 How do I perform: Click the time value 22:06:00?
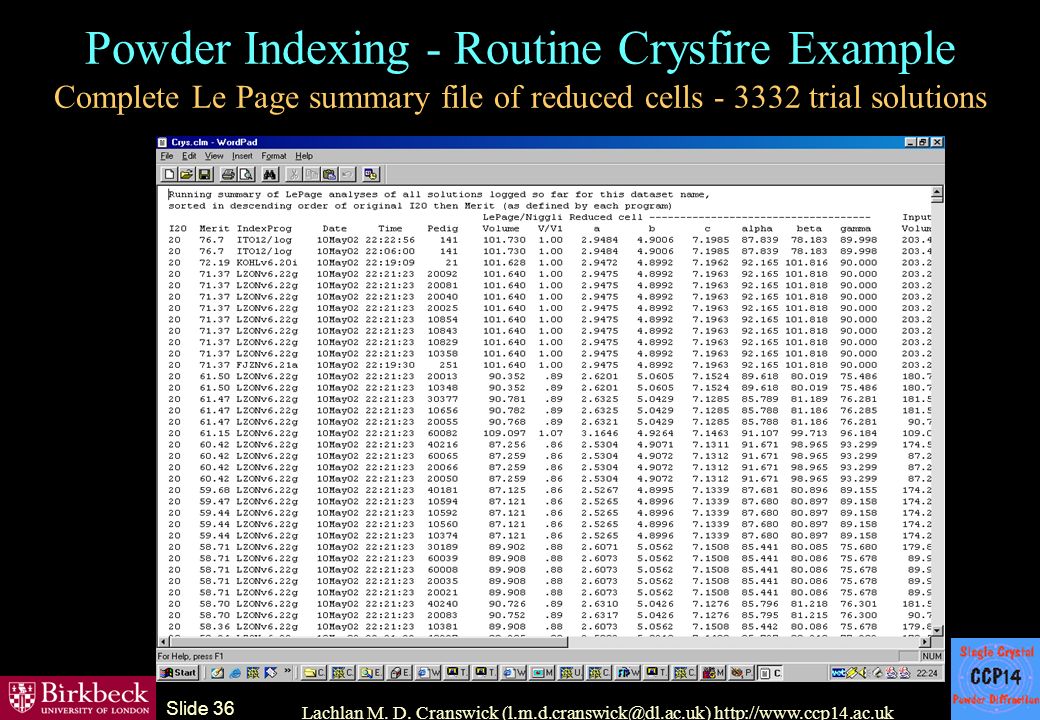[390, 251]
